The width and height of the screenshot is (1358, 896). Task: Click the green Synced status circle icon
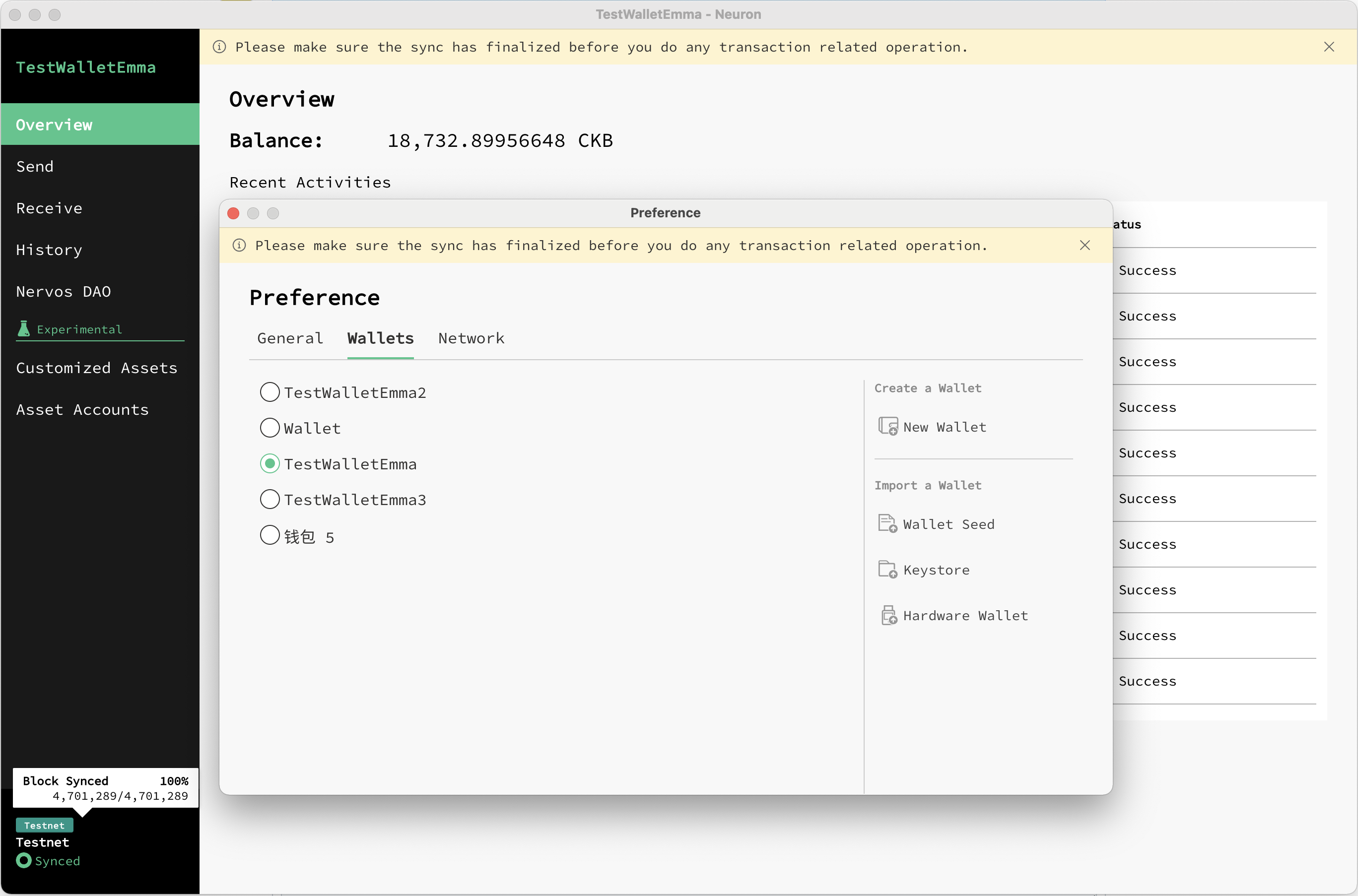[x=23, y=861]
